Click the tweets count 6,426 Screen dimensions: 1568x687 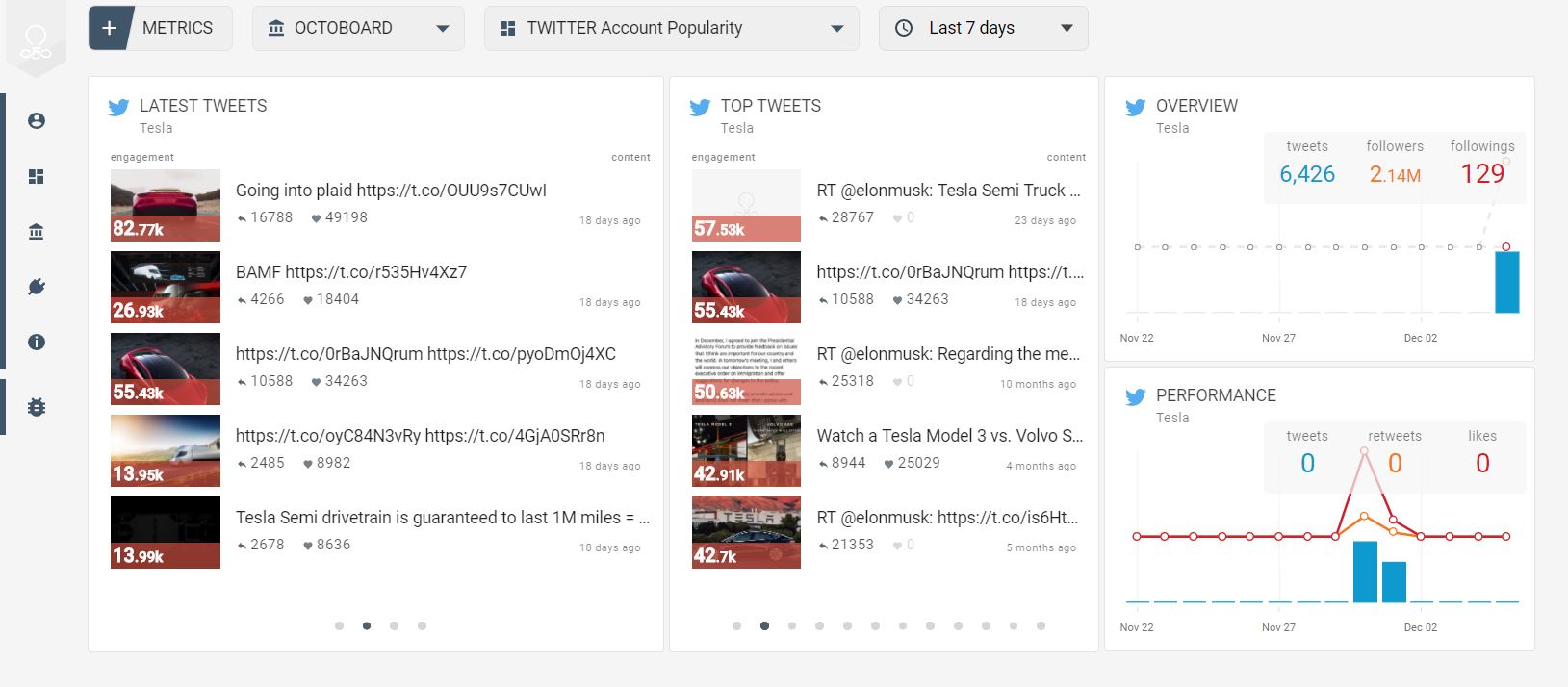1307,174
